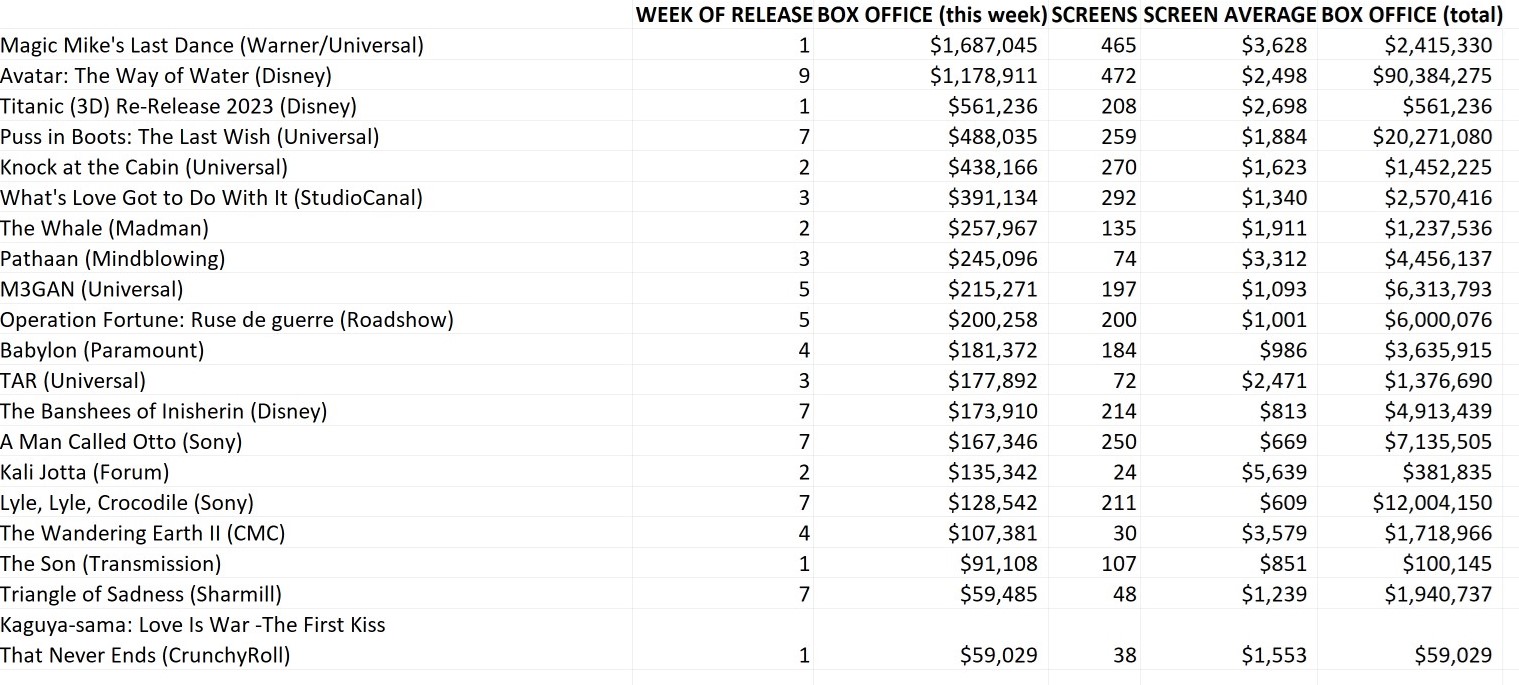Click the Babylon (Paramount) title cell

click(102, 350)
